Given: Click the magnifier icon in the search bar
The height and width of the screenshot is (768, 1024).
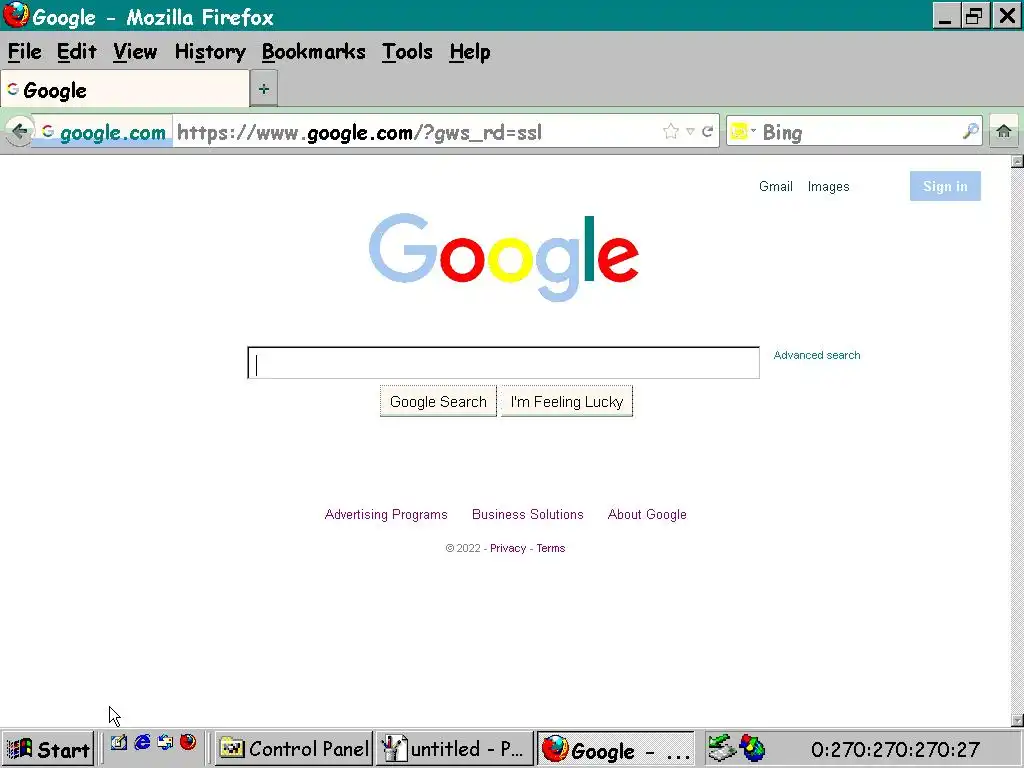Looking at the screenshot, I should [970, 131].
